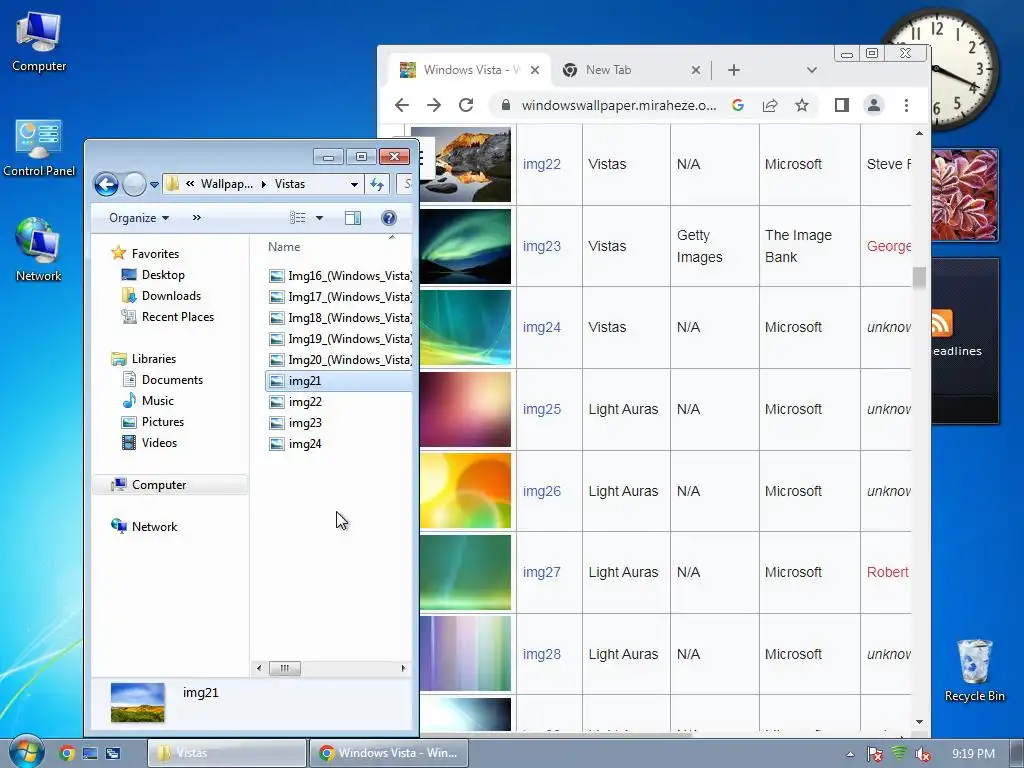Bookmark this page with the star icon

point(802,105)
